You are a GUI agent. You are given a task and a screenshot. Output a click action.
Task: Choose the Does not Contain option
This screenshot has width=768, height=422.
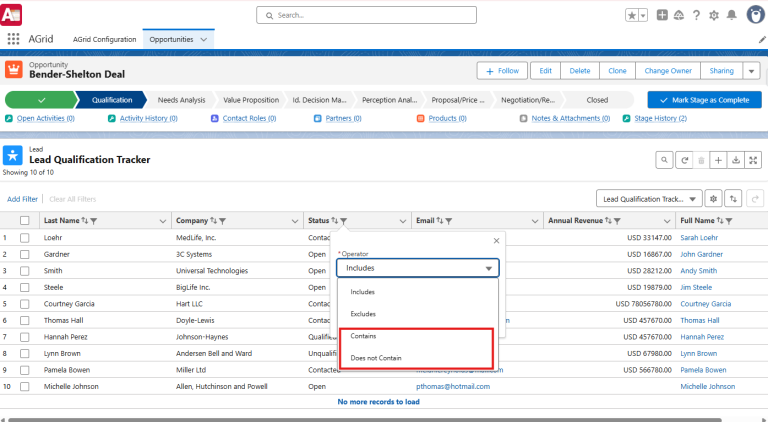tap(418, 358)
